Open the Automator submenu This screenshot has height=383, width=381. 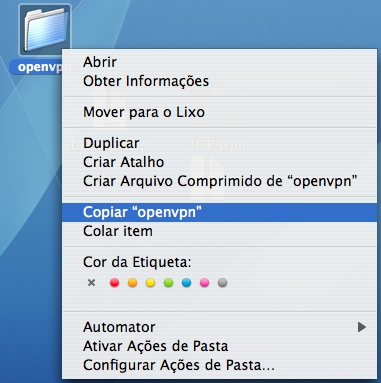pyautogui.click(x=220, y=327)
